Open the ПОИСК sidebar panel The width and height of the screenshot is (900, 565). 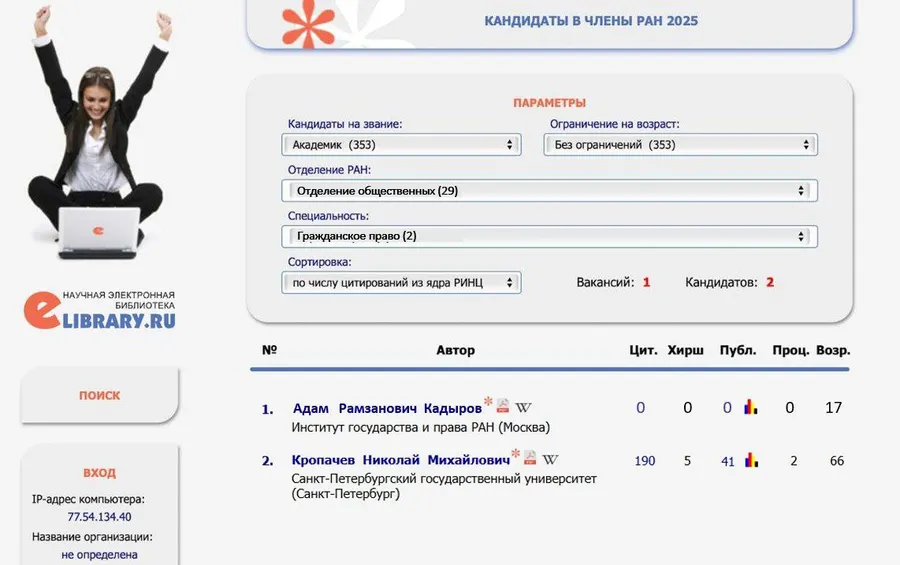pos(99,396)
